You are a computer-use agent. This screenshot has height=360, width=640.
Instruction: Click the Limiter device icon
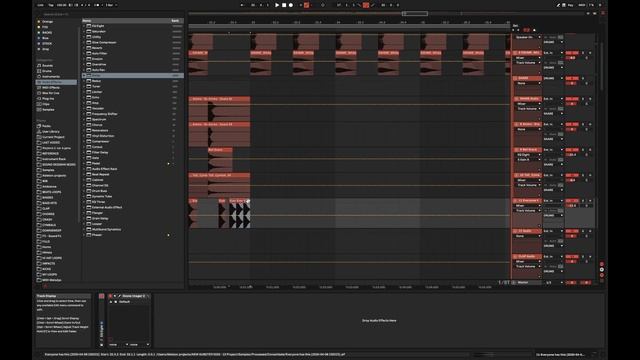(89, 92)
